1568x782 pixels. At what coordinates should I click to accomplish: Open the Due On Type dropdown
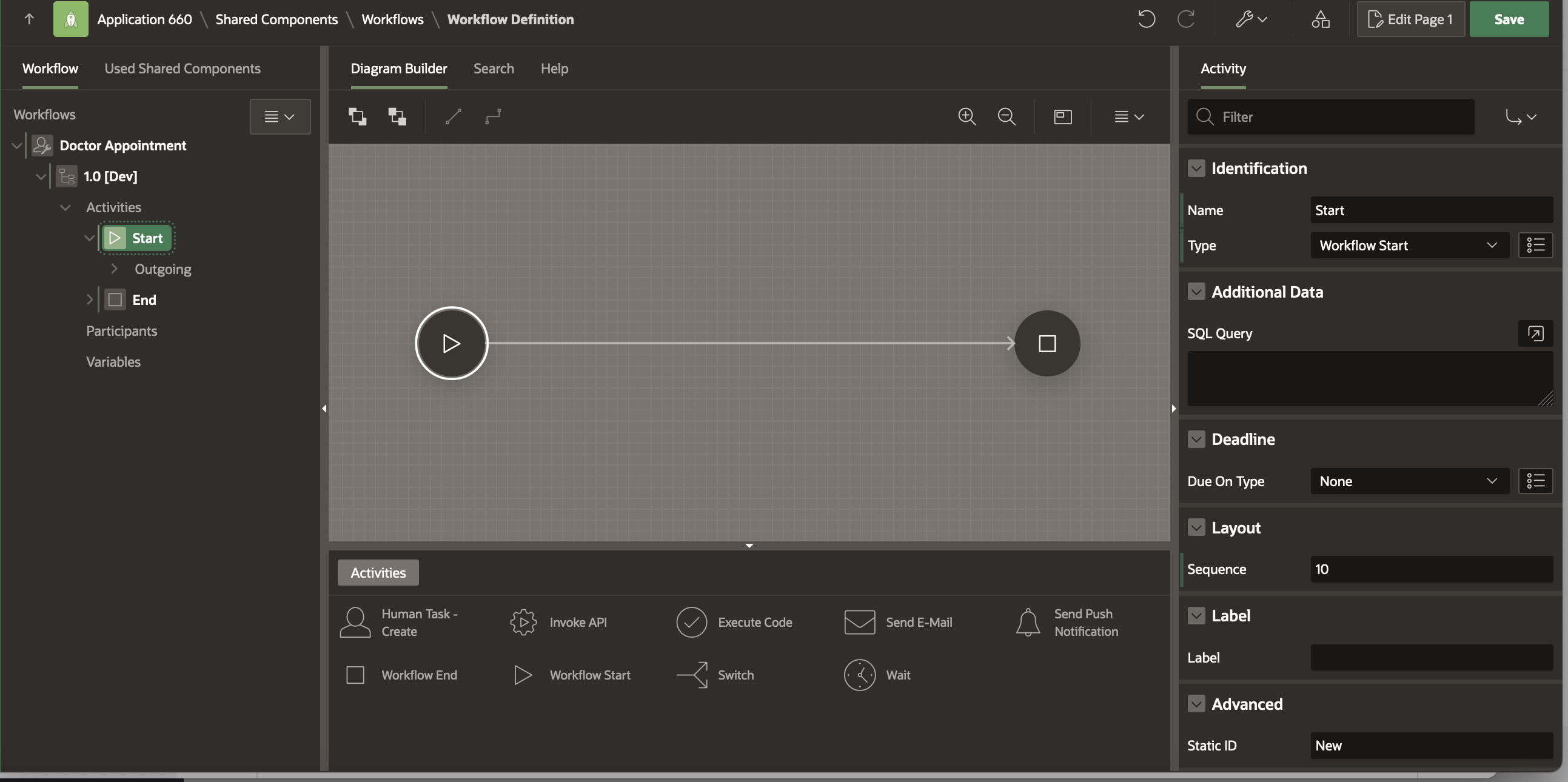click(1409, 481)
